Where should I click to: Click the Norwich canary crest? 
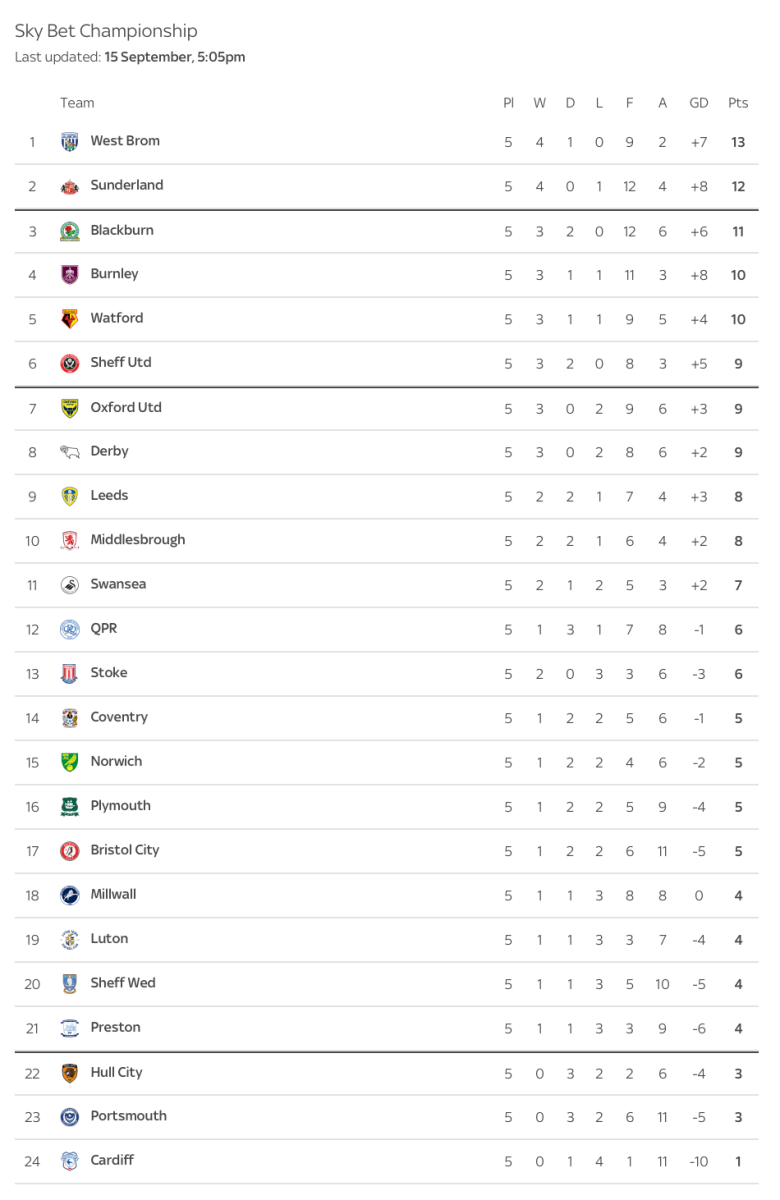[69, 762]
